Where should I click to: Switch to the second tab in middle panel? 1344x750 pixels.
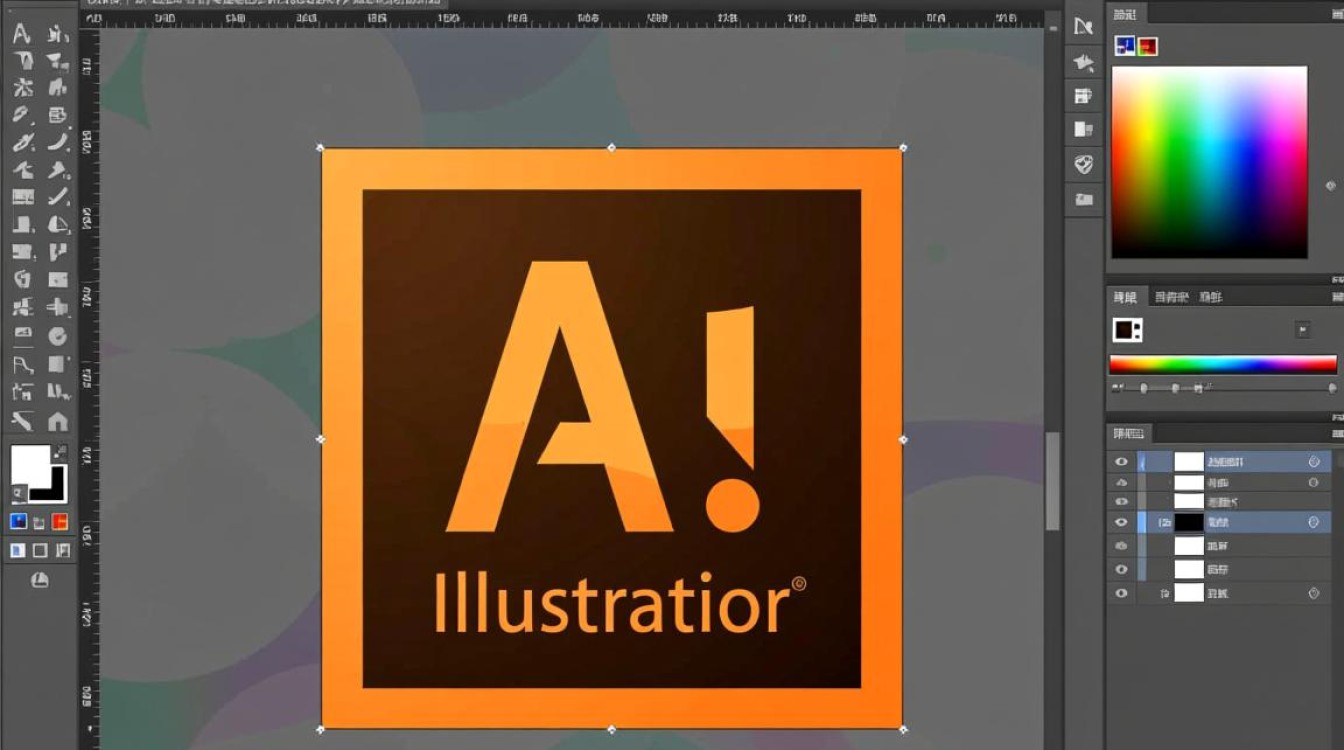click(1171, 297)
